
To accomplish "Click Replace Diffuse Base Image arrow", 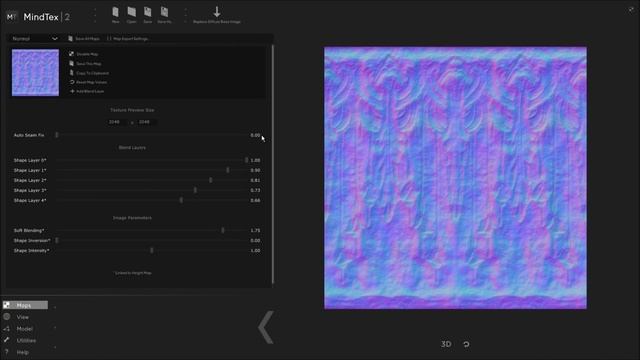I will pos(217,12).
